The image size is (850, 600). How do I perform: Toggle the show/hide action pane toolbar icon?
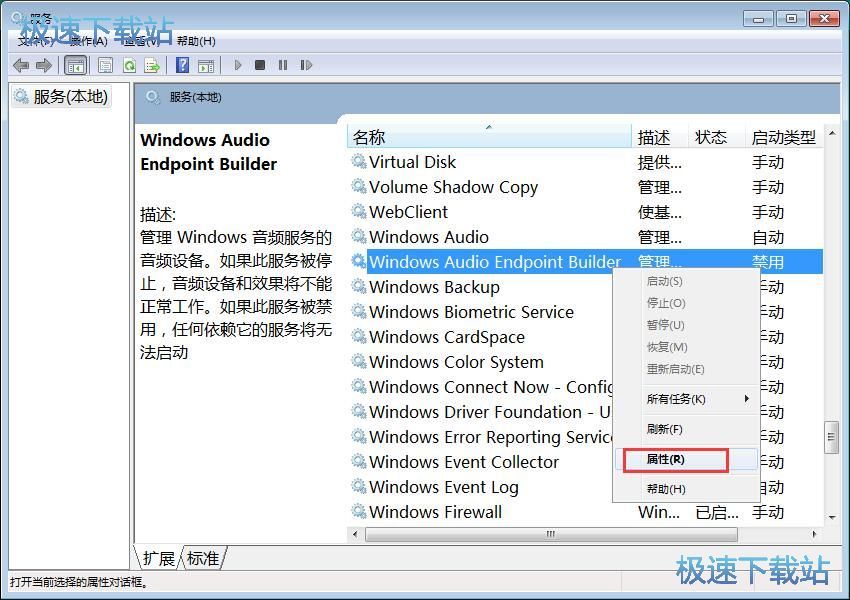pyautogui.click(x=206, y=66)
